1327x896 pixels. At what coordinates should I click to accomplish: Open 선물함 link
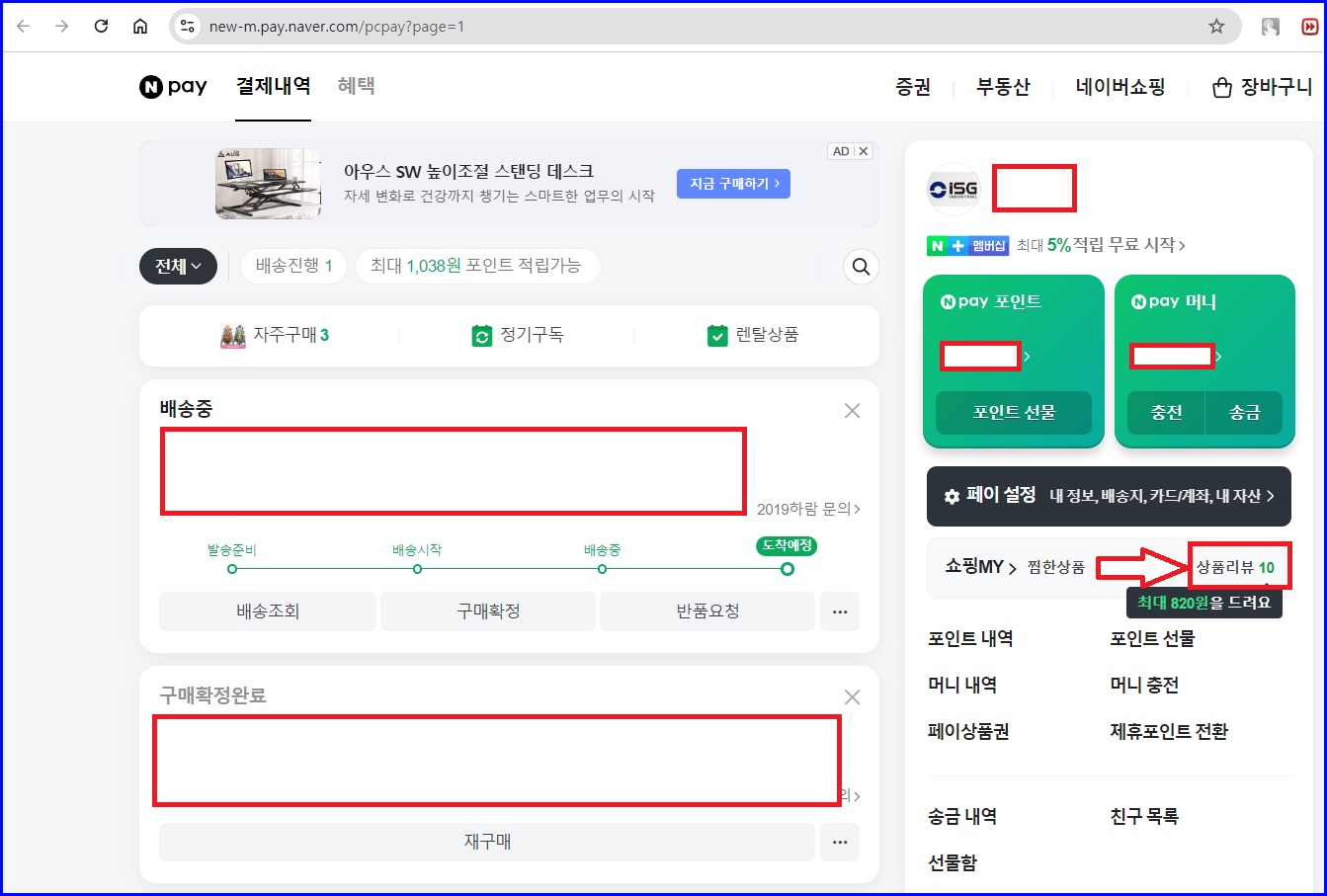point(953,863)
